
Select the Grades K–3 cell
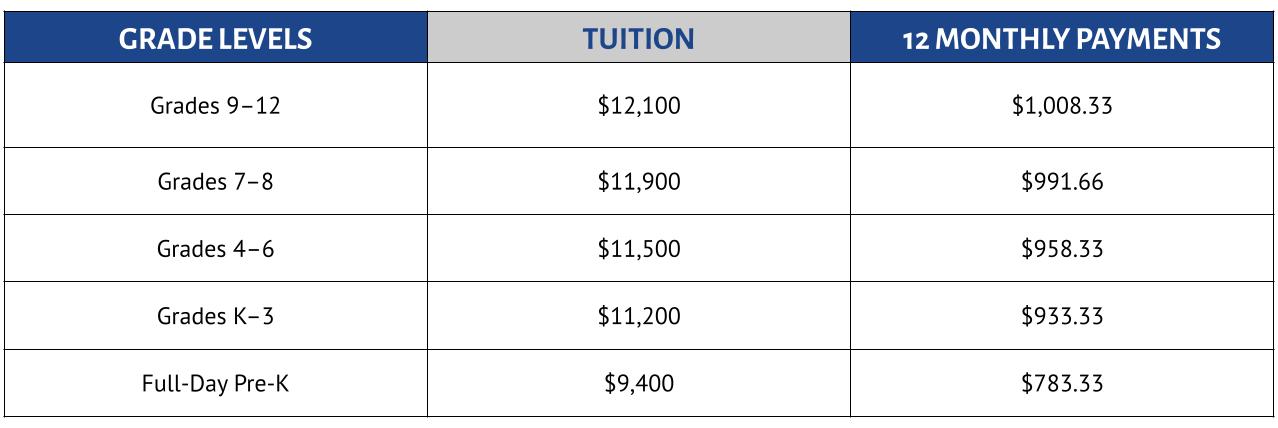tap(215, 316)
